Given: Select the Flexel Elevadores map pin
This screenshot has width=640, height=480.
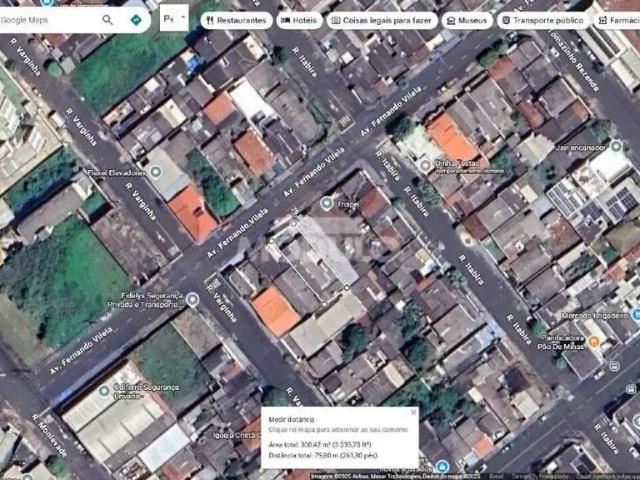Looking at the screenshot, I should pyautogui.click(x=156, y=172).
